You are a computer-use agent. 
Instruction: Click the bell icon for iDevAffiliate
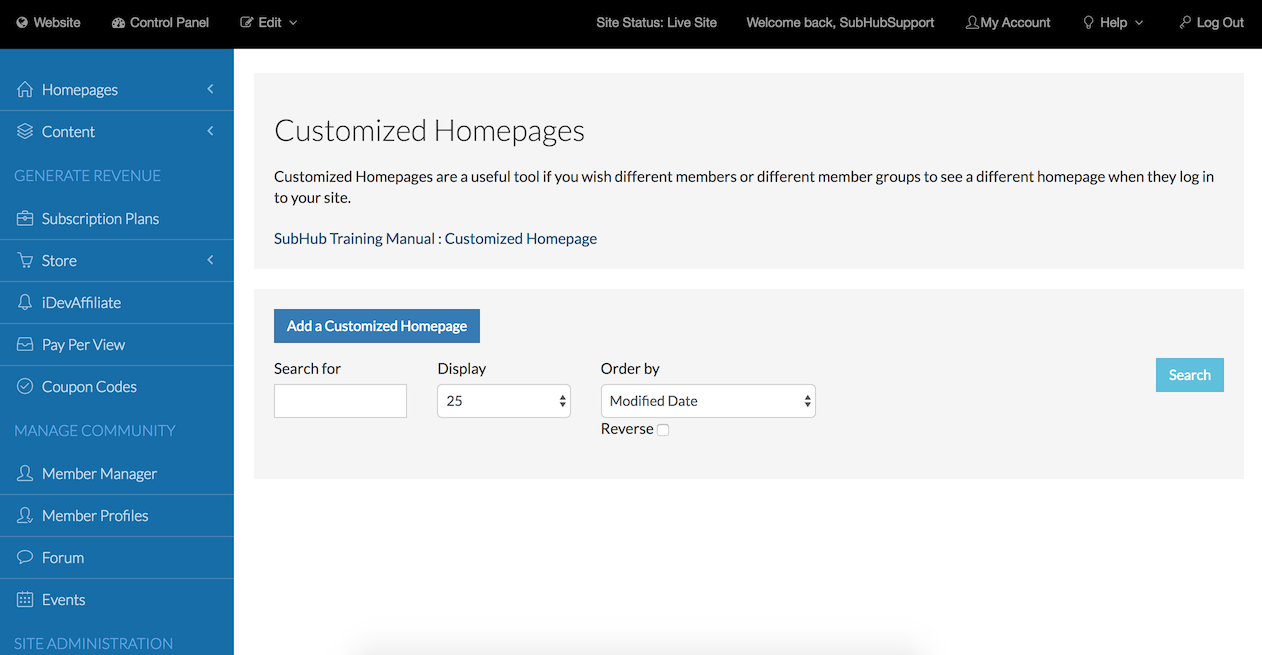(25, 302)
